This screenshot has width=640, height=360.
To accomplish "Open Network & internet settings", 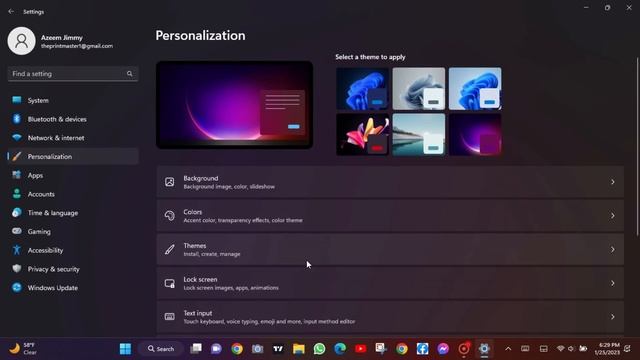I will tap(73, 138).
